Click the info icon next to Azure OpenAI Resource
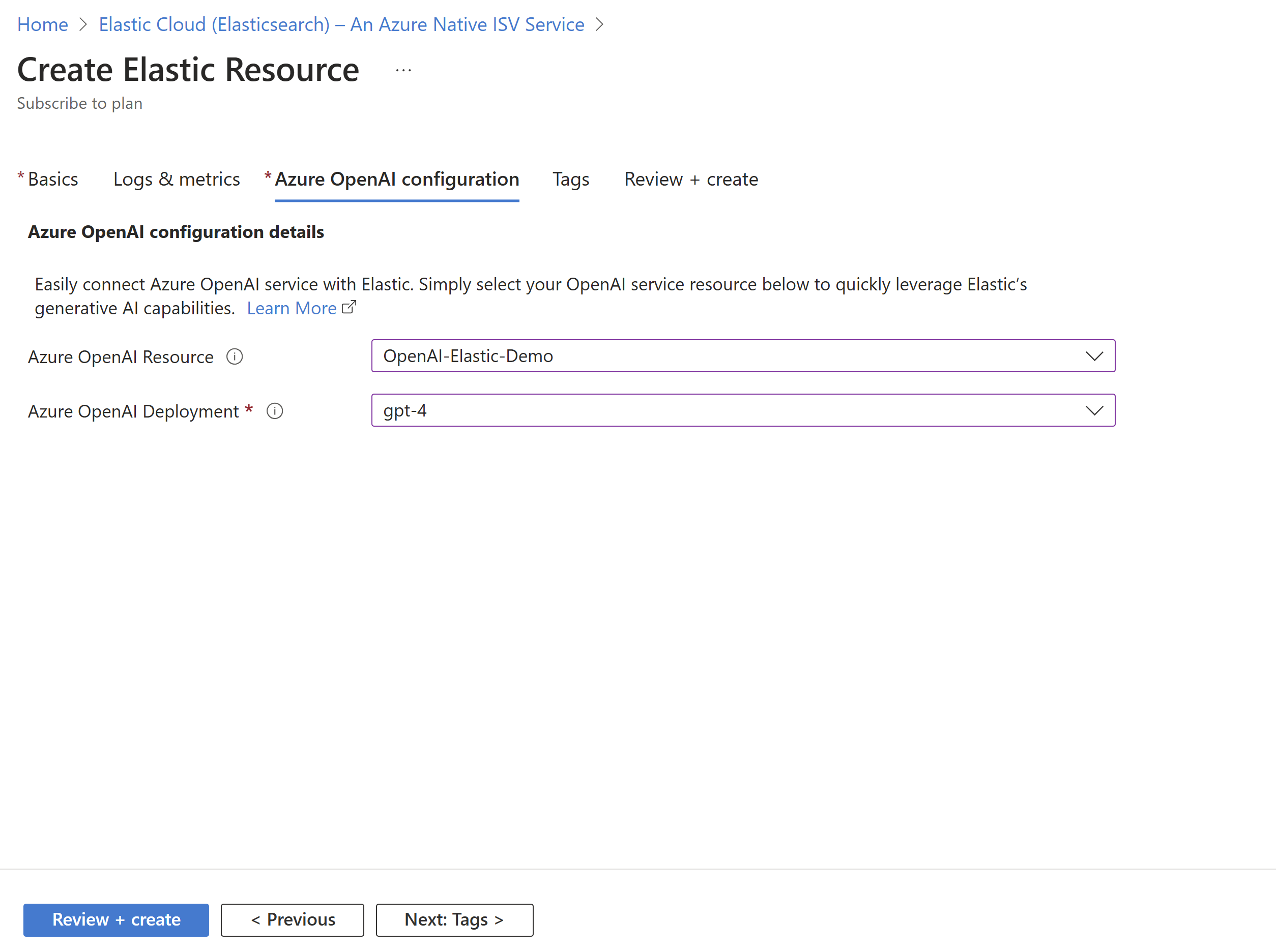The image size is (1276, 952). pyautogui.click(x=237, y=355)
